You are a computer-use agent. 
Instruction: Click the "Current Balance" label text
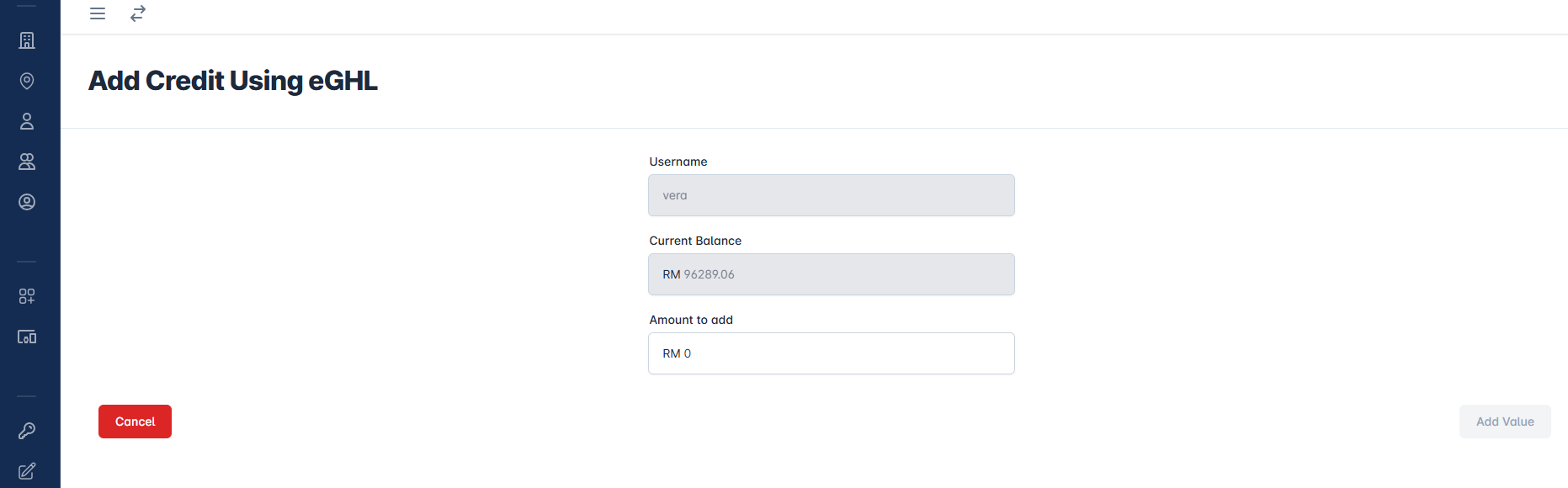coord(695,241)
